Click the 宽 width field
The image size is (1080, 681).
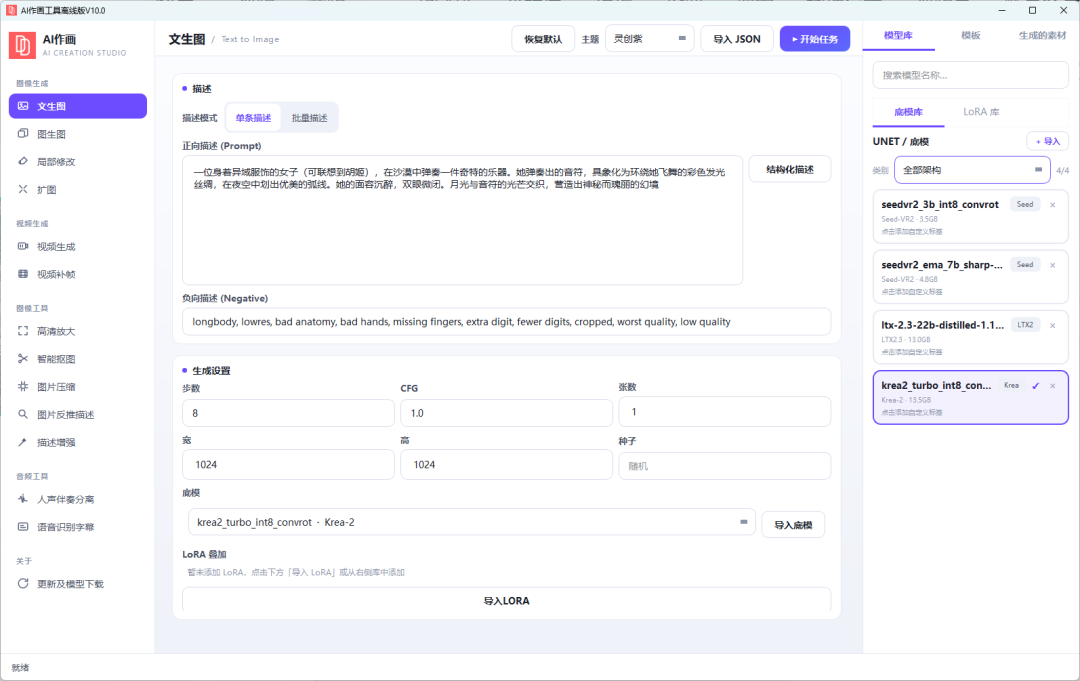pyautogui.click(x=288, y=465)
